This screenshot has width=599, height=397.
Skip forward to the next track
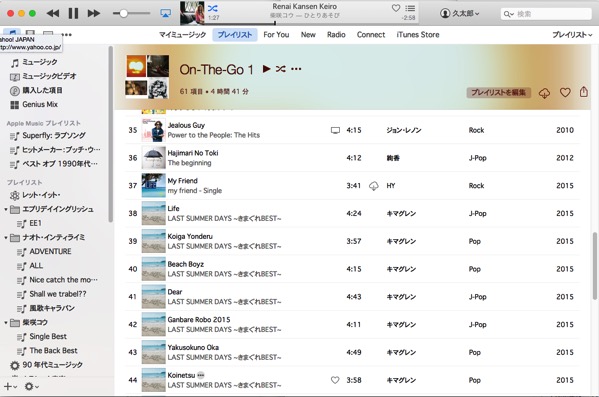click(94, 13)
